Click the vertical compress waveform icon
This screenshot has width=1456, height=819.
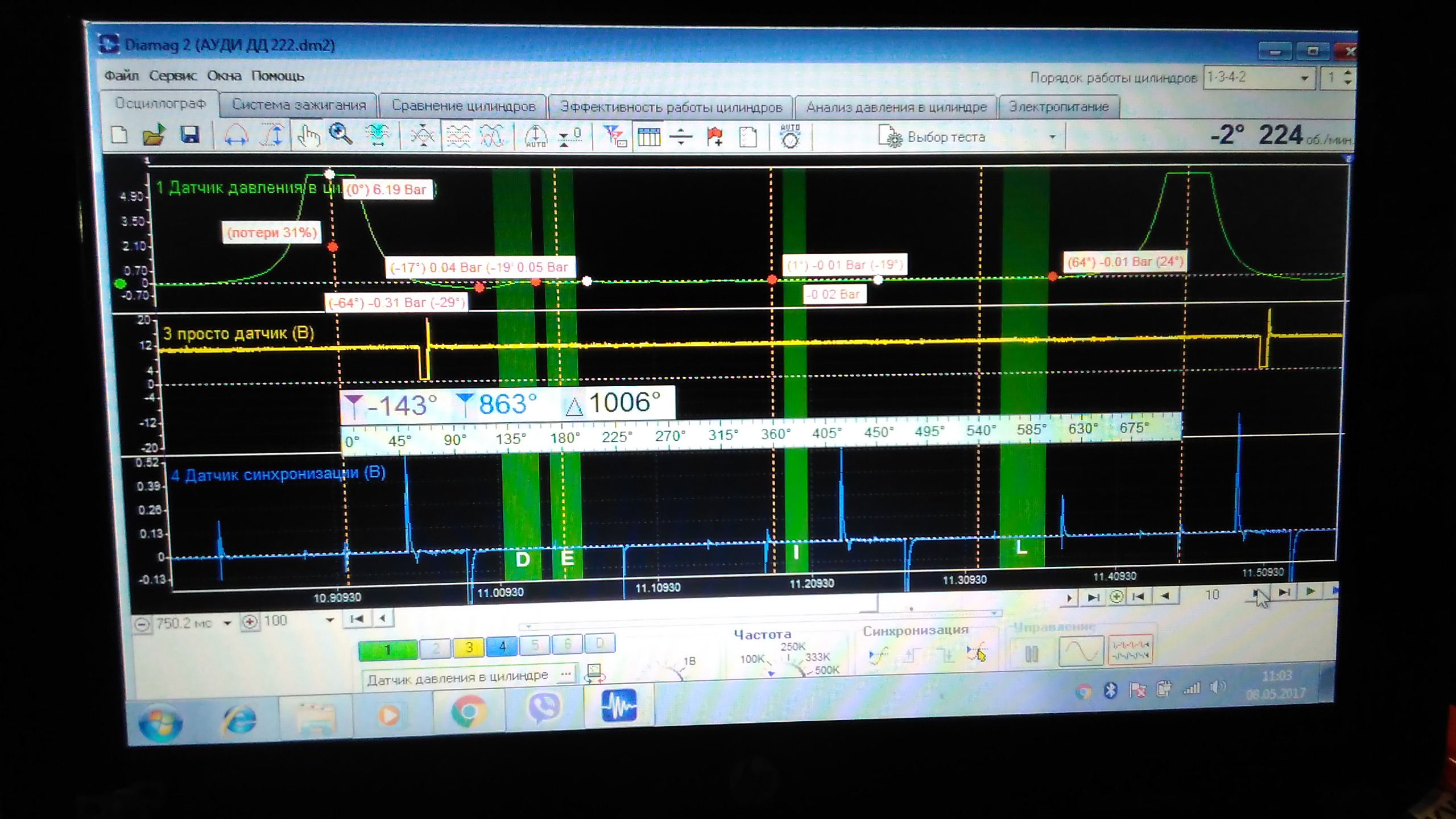(422, 136)
